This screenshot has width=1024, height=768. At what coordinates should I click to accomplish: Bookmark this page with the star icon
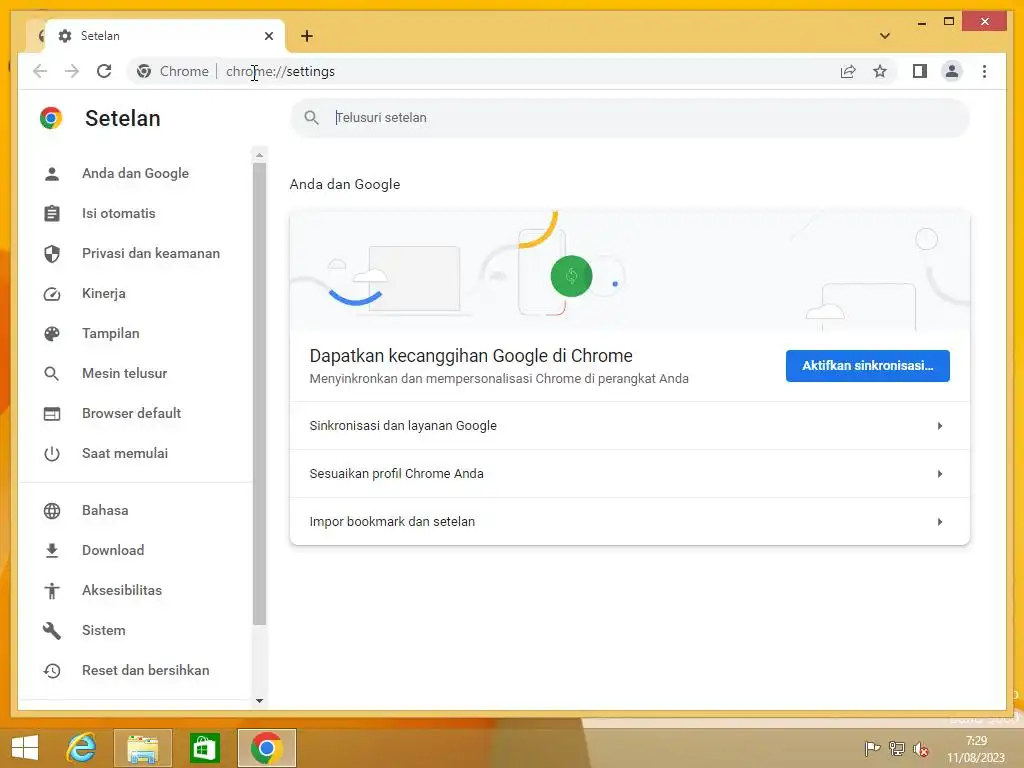(x=880, y=71)
